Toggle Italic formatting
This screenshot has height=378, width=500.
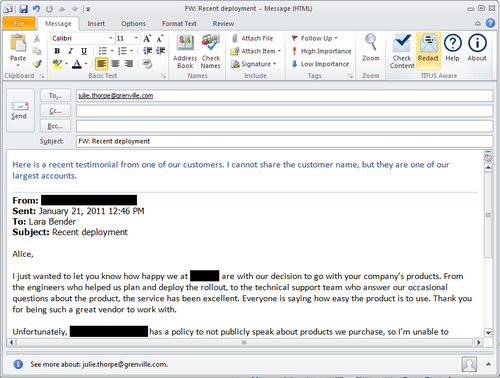[x=70, y=51]
